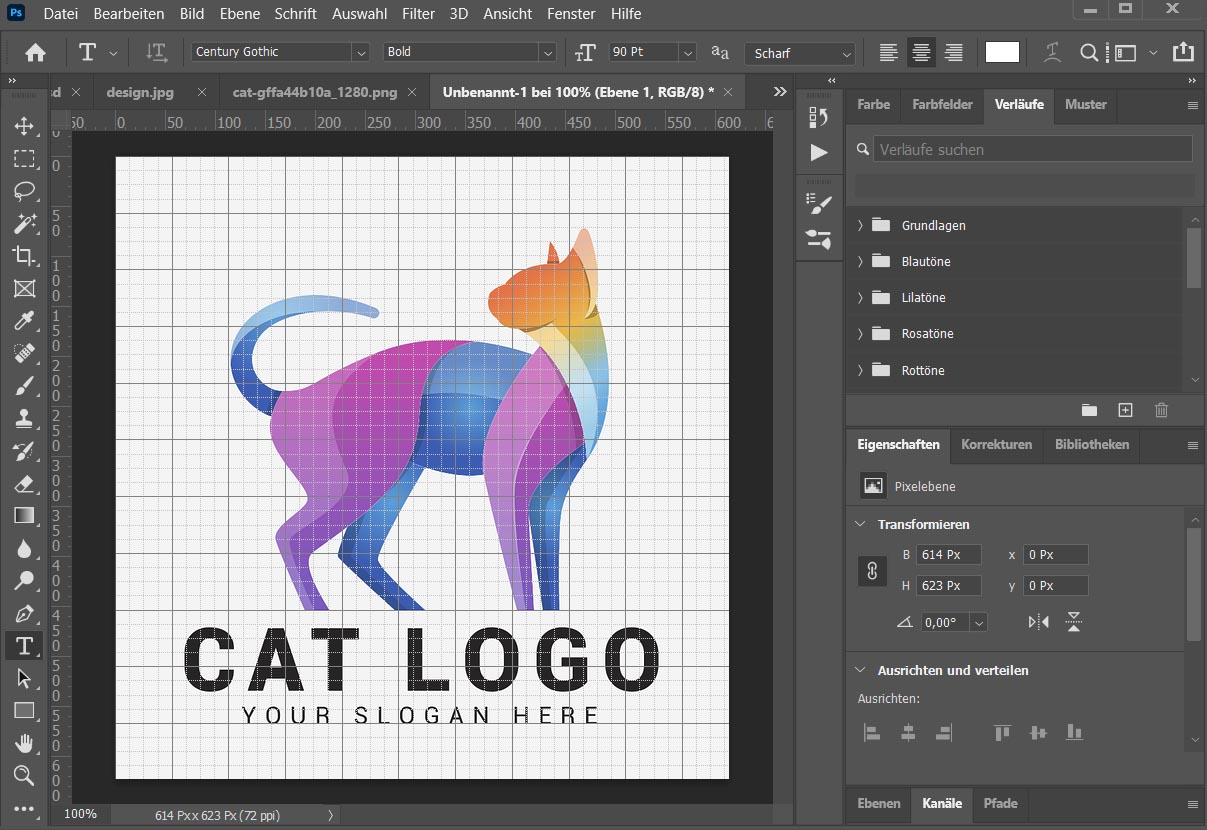Expand the Blautöne gradient folder

click(x=860, y=262)
